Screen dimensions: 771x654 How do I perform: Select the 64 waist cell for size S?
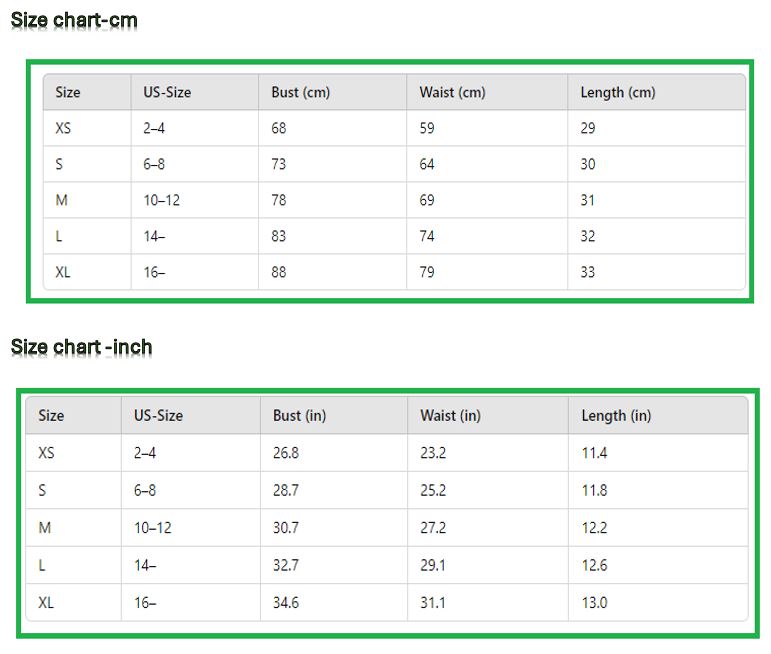tap(427, 164)
